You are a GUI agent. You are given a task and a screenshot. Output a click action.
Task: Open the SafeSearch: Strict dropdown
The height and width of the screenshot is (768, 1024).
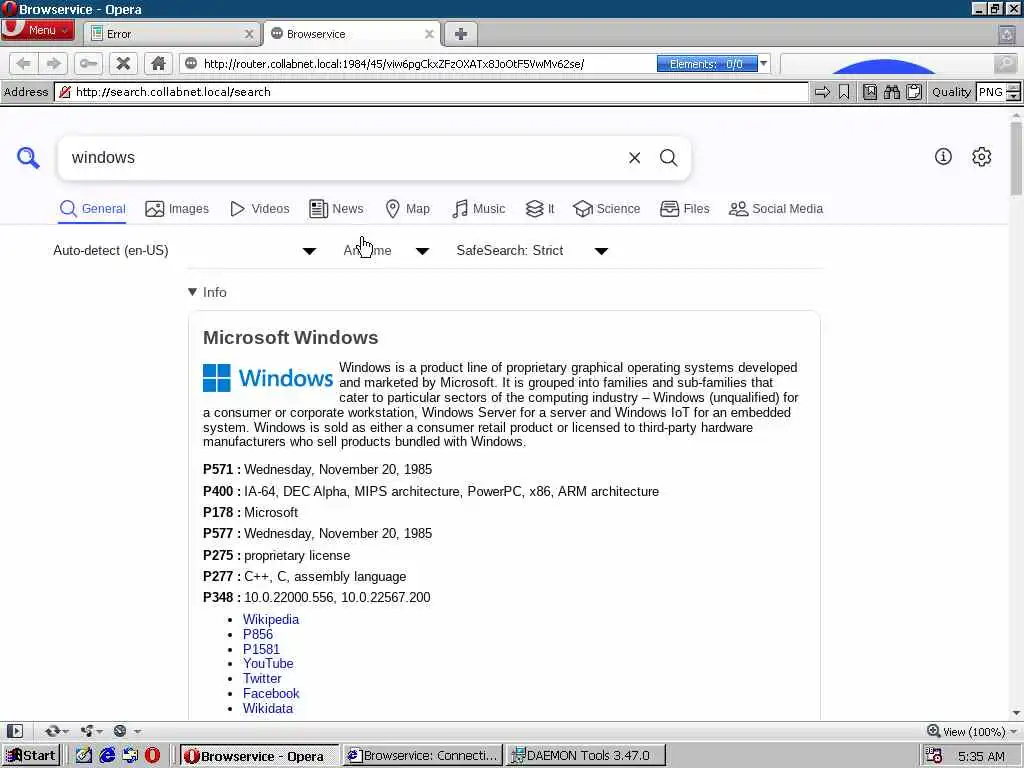[x=532, y=251]
